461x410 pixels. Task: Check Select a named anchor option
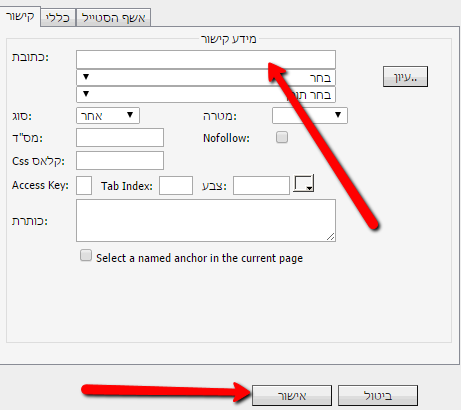(x=86, y=256)
